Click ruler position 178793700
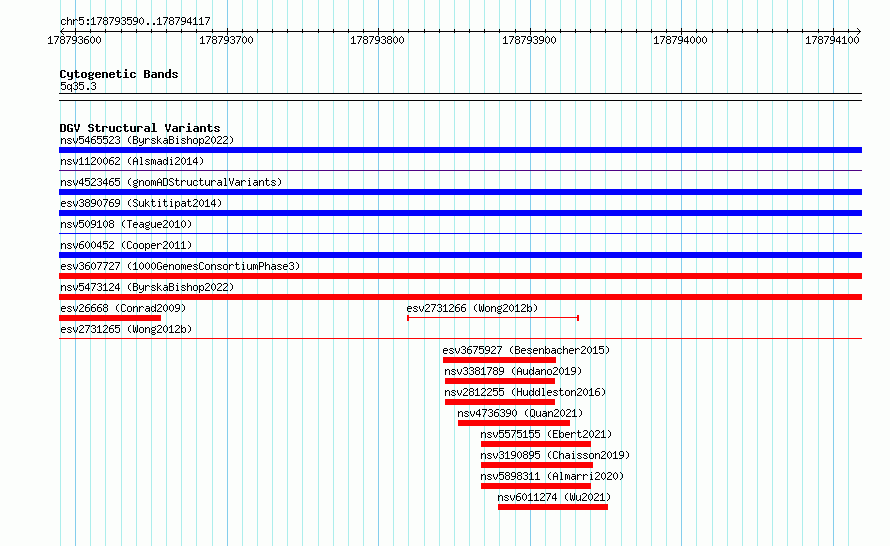Viewport: 890px width, 546px height. click(x=226, y=40)
